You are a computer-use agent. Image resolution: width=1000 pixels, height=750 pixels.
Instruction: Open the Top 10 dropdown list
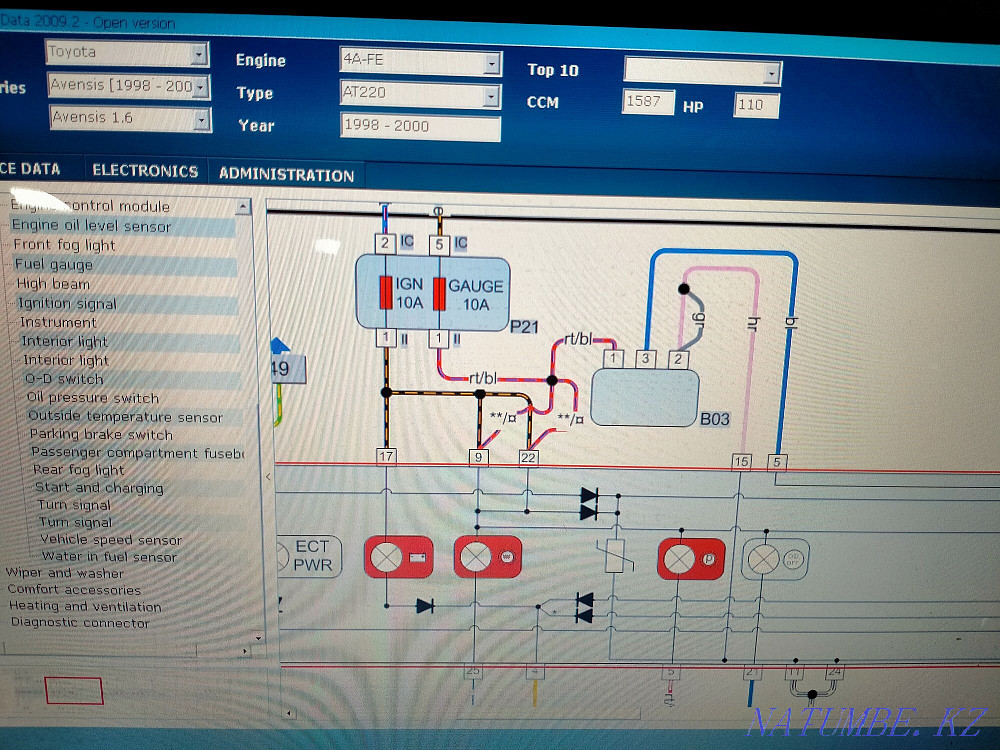pos(772,73)
